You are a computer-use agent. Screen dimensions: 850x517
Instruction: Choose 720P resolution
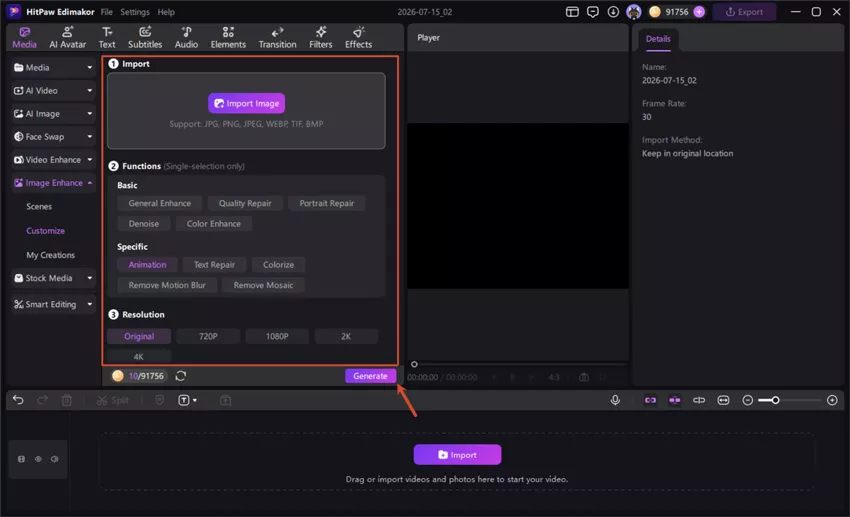208,336
